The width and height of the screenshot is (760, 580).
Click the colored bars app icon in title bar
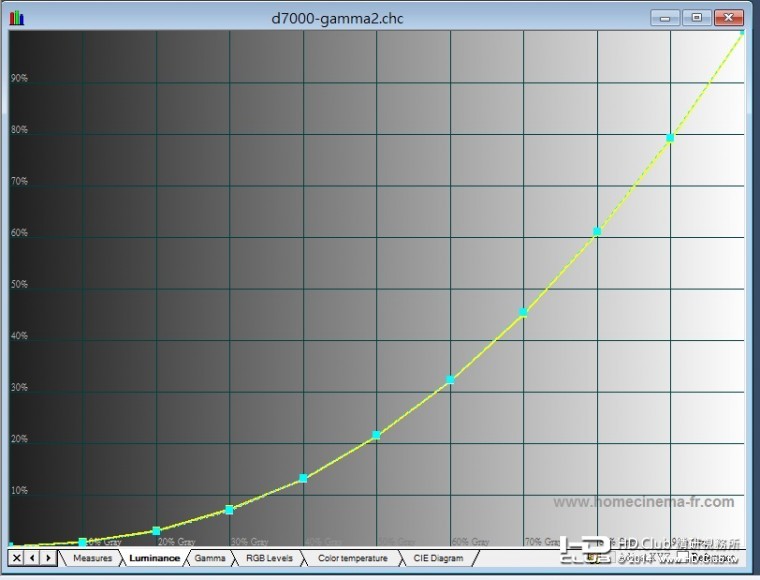point(17,18)
